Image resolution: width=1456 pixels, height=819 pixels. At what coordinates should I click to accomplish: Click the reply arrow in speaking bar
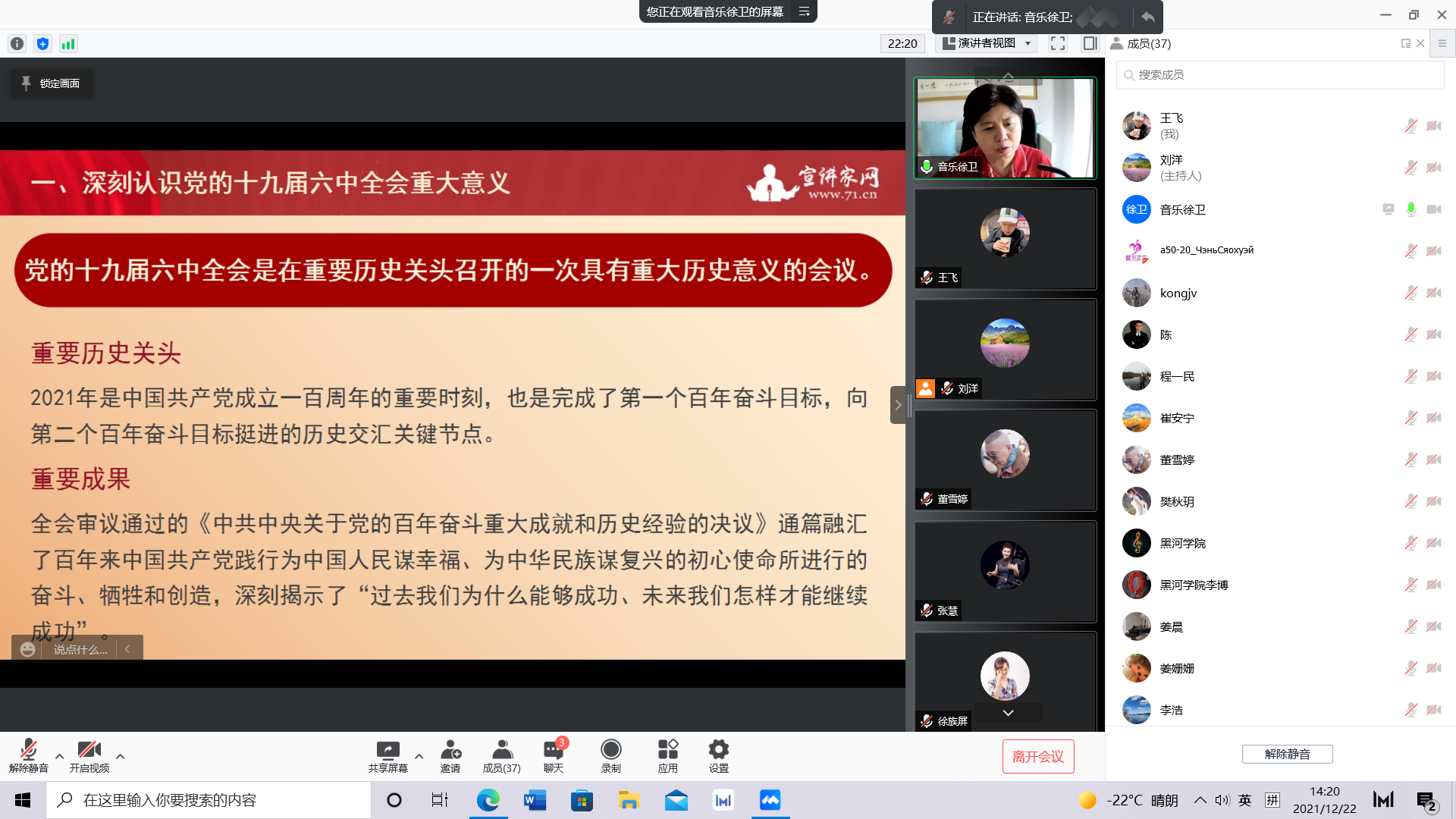click(x=1148, y=17)
